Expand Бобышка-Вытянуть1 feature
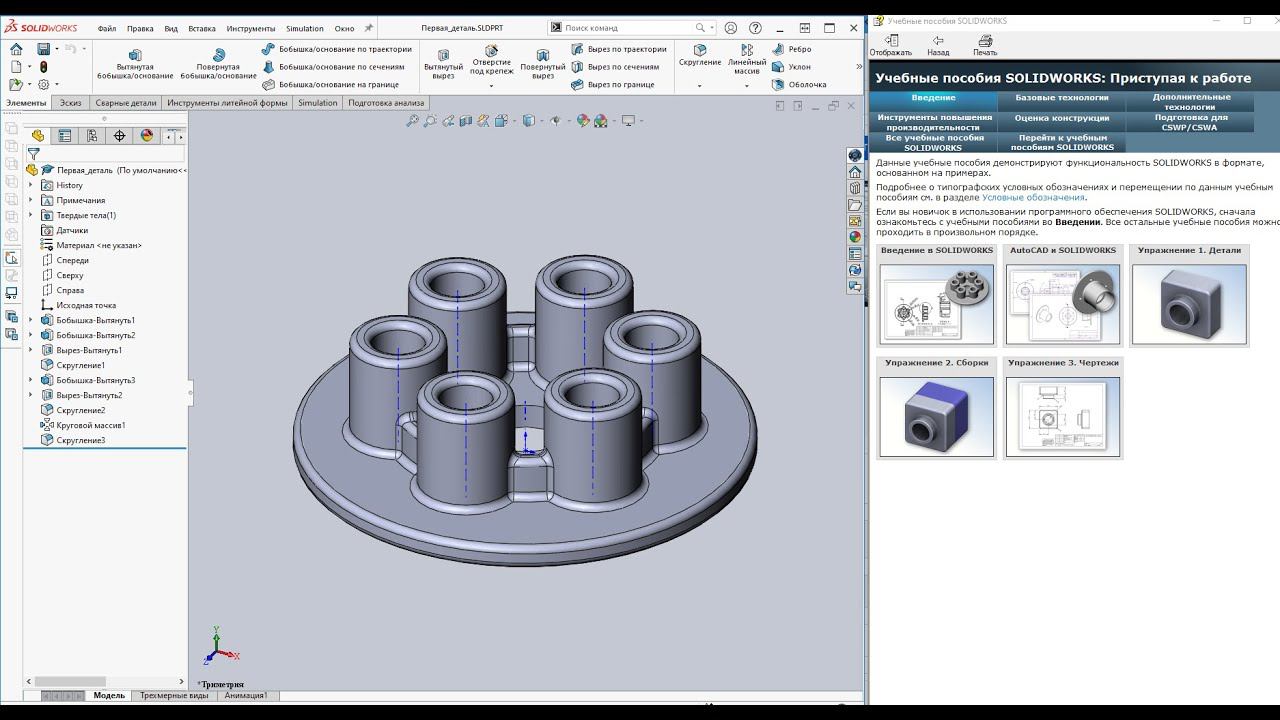This screenshot has height=720, width=1280. click(31, 320)
